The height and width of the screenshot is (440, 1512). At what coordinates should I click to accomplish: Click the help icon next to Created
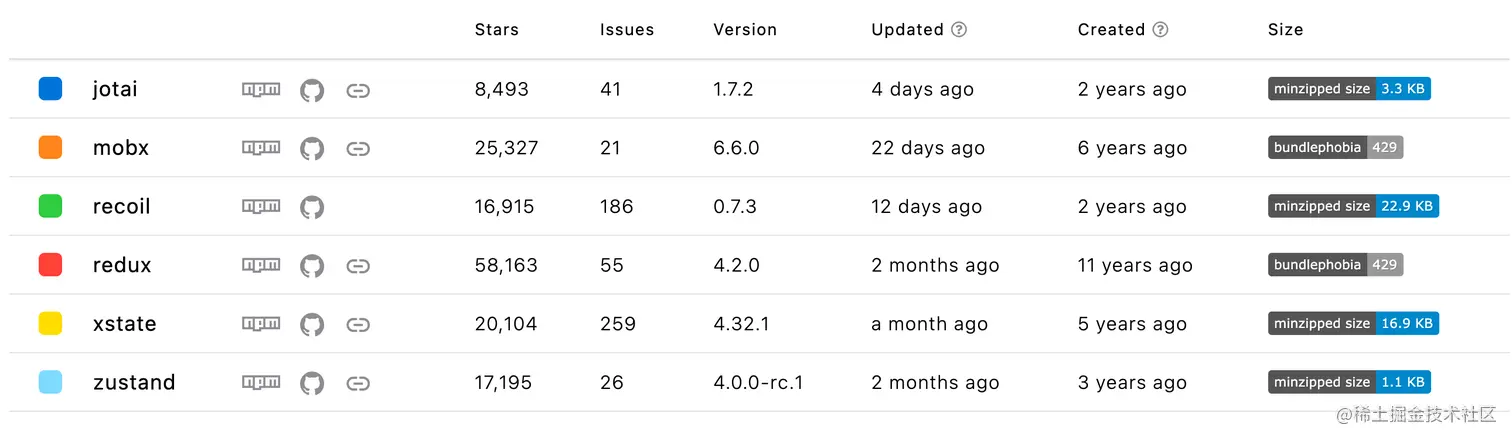pyautogui.click(x=1160, y=29)
